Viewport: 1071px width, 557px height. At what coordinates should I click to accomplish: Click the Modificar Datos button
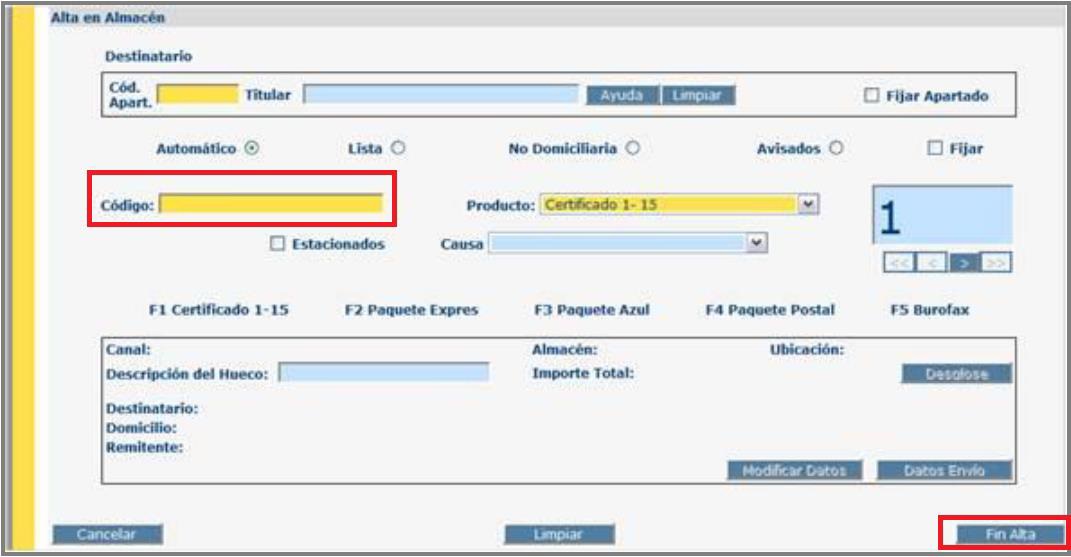coord(796,470)
